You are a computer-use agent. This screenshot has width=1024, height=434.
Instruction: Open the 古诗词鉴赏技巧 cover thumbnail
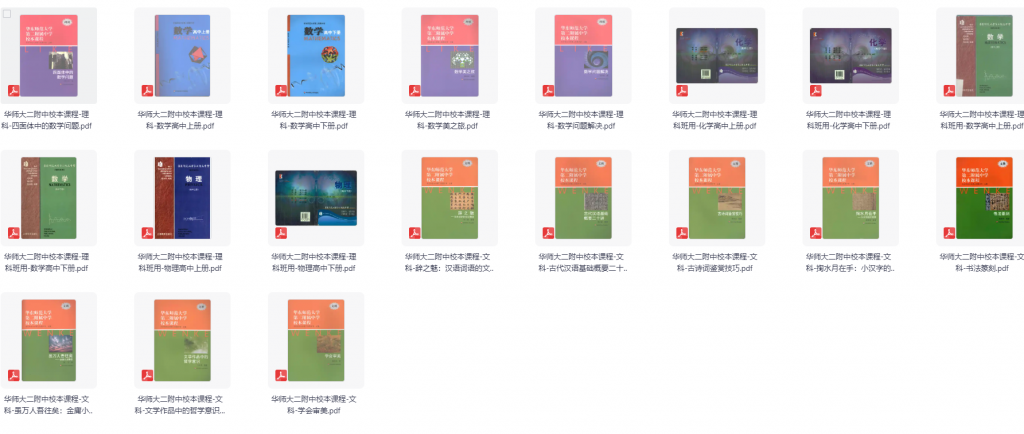[x=717, y=198]
